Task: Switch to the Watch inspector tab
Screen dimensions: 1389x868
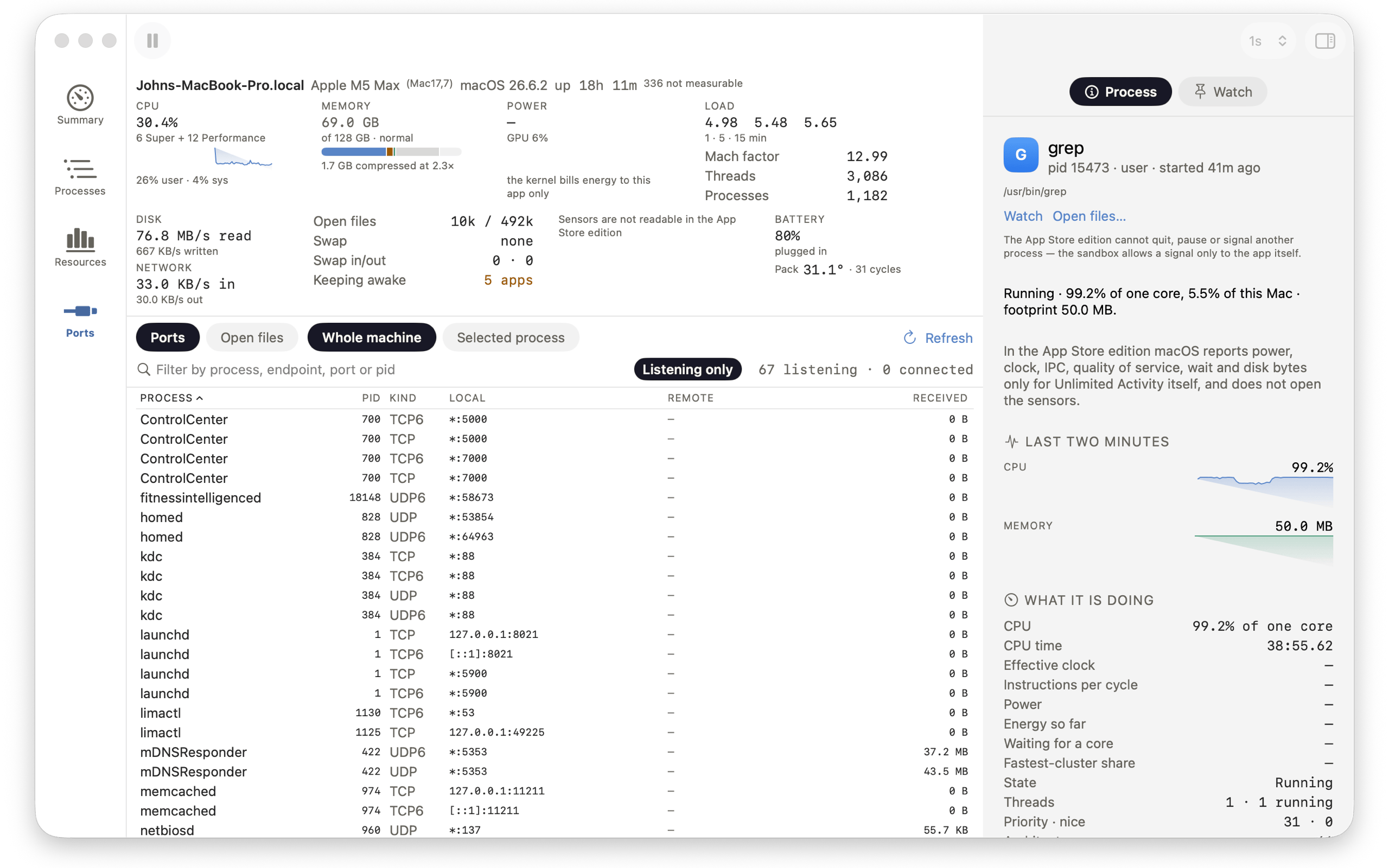Action: pos(1222,92)
